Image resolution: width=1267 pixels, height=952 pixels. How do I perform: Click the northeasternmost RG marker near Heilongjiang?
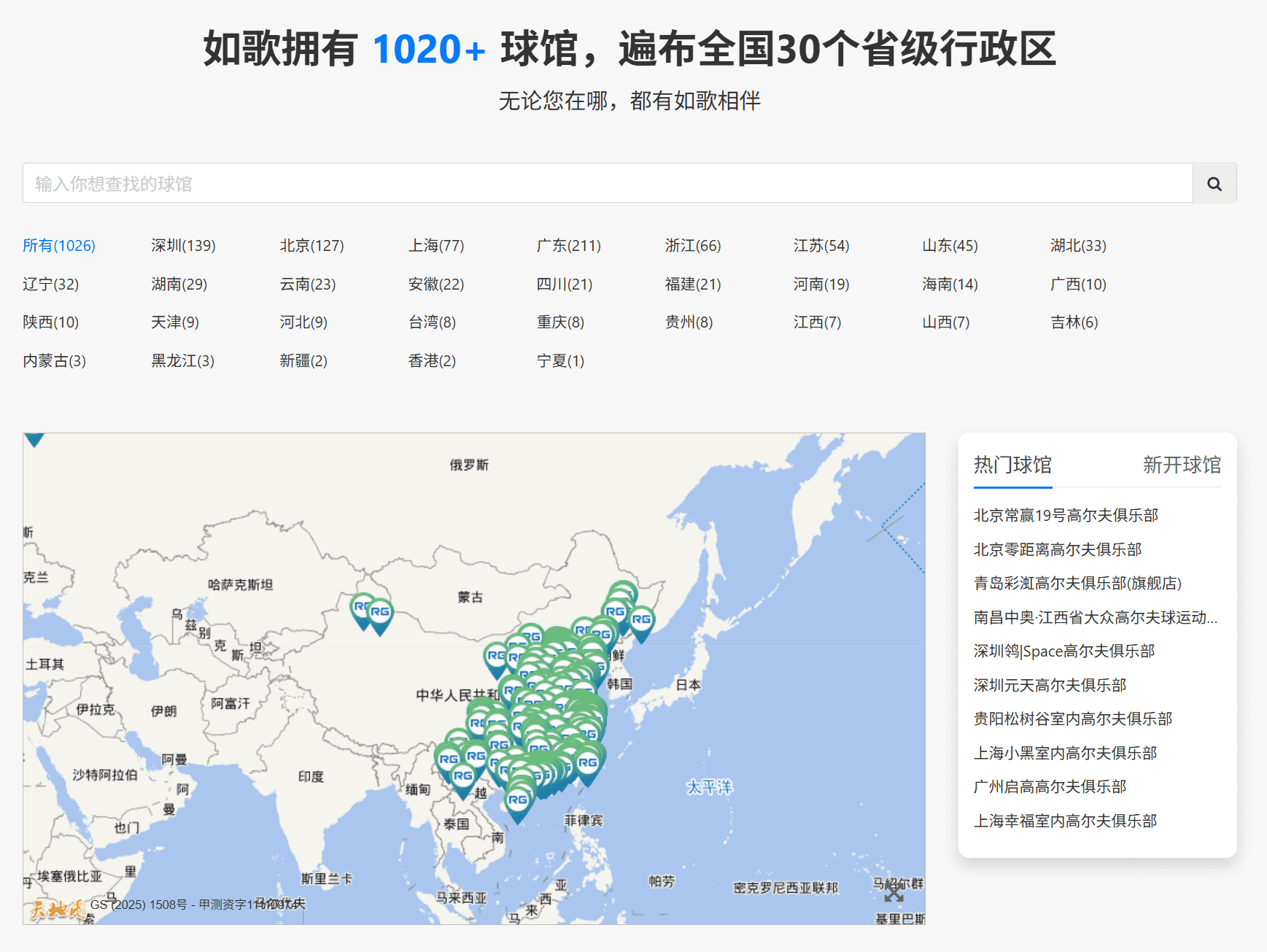point(641,622)
